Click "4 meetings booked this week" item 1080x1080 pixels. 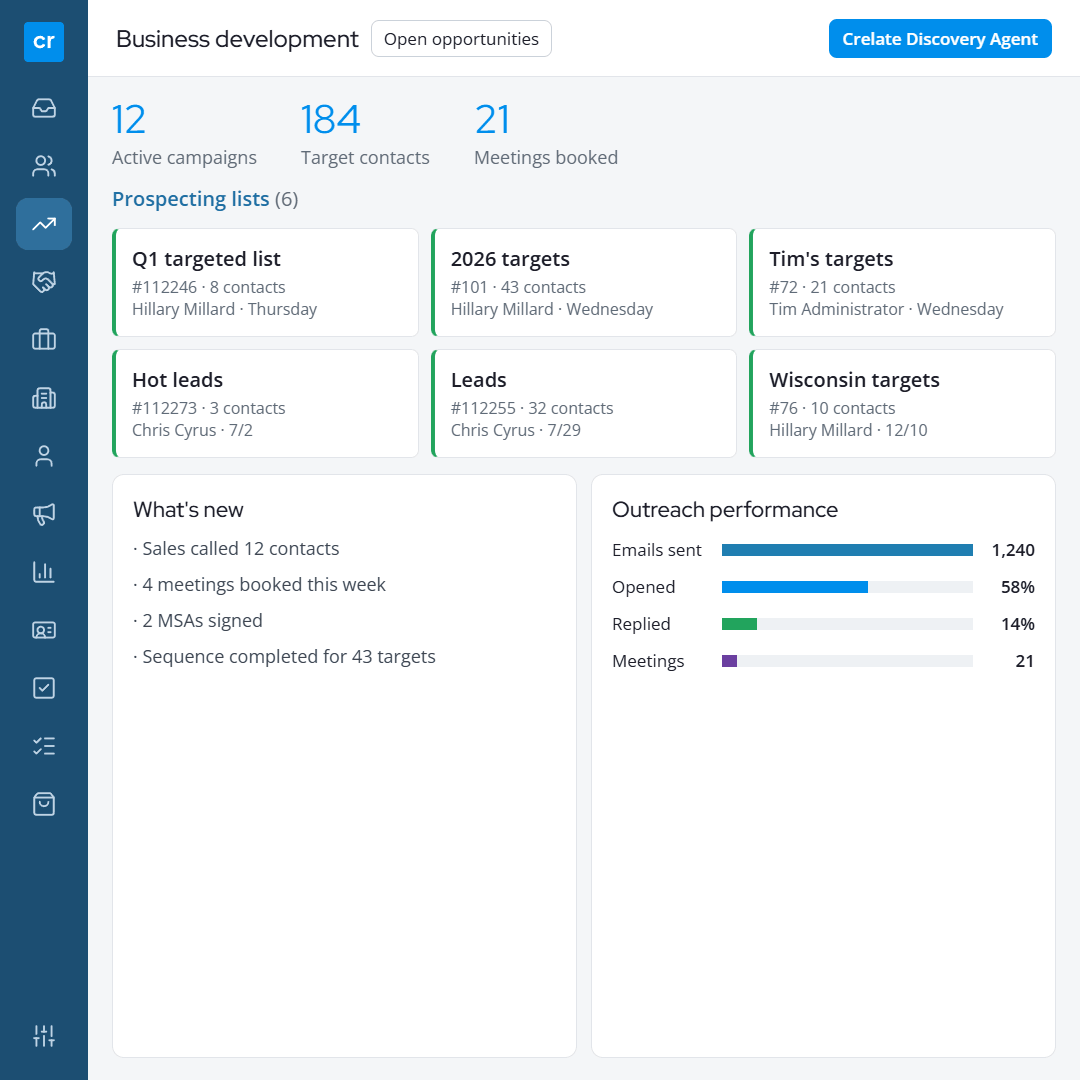coord(259,585)
